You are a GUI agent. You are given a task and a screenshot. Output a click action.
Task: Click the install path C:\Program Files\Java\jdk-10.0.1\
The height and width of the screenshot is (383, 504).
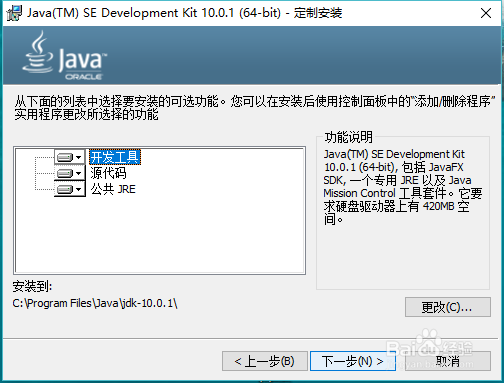[x=95, y=303]
